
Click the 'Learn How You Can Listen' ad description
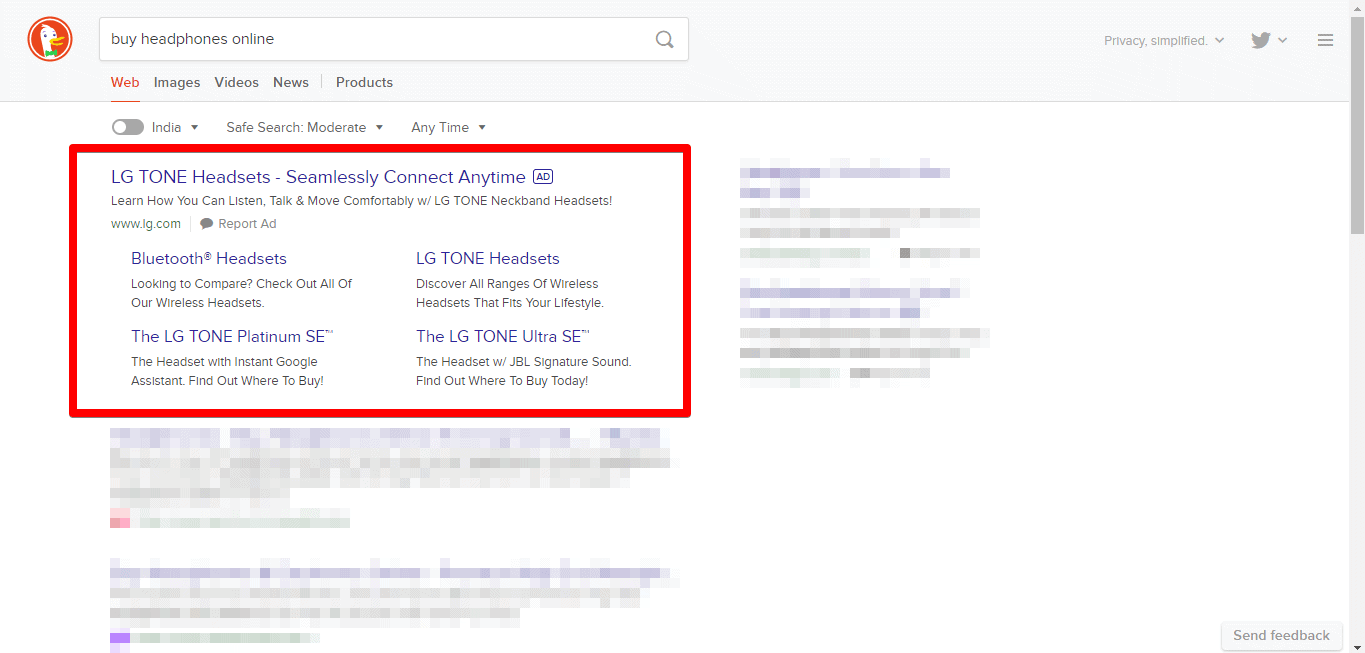(x=361, y=201)
